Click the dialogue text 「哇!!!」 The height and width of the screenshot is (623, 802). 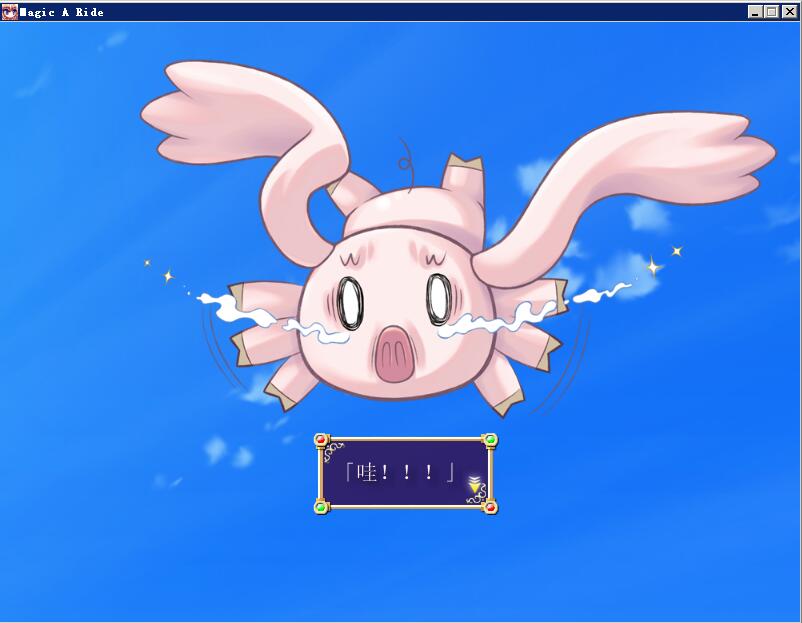pos(400,472)
